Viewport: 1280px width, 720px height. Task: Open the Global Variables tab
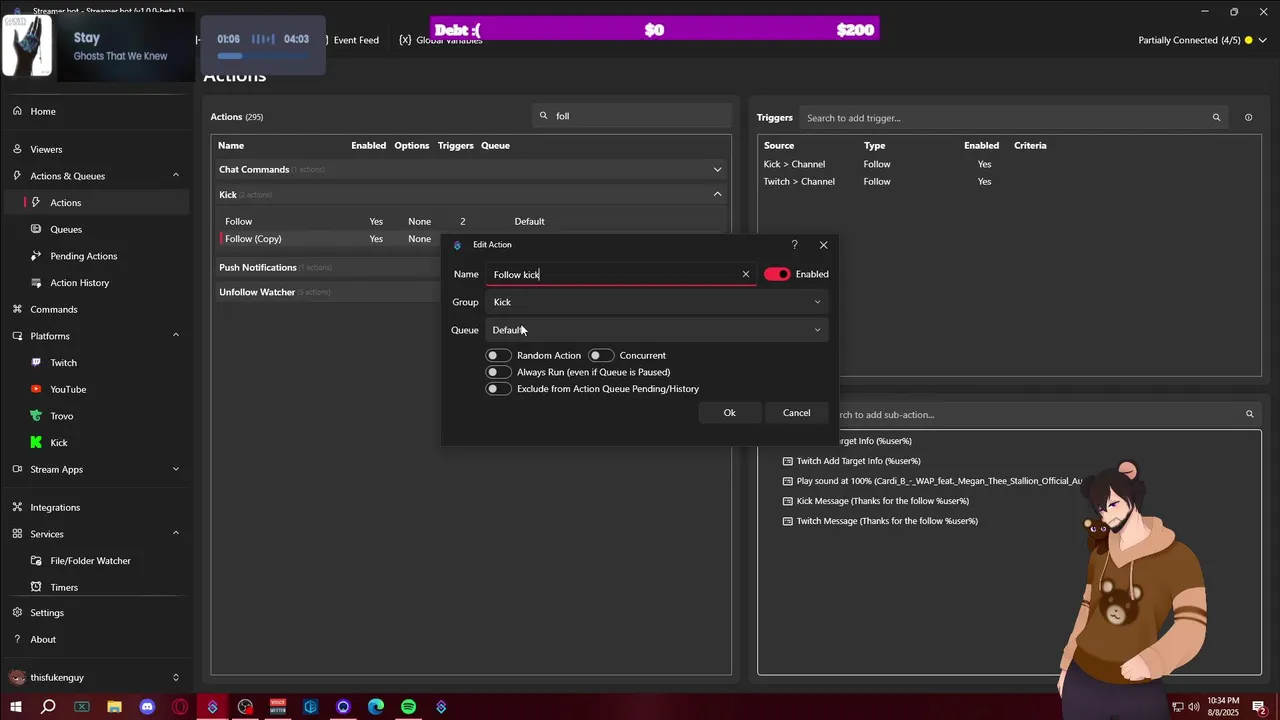441,40
